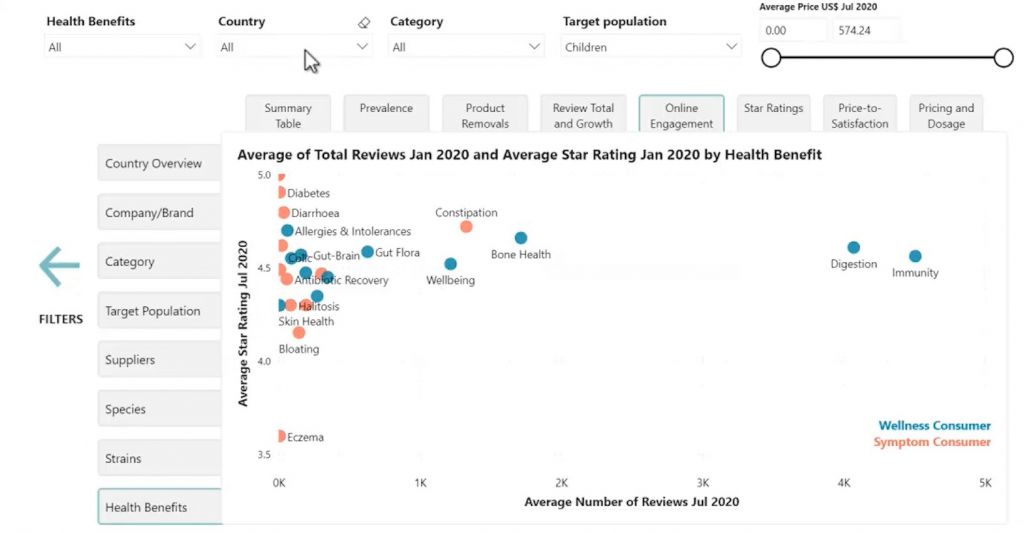
Task: Select Wellness Consumer in the legend
Action: click(935, 426)
